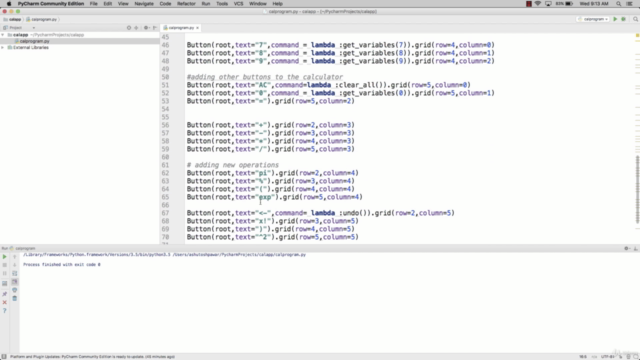Screen dimensions: 640x360
Task: Click scroll from source icon in Project panel
Action: 129,28
